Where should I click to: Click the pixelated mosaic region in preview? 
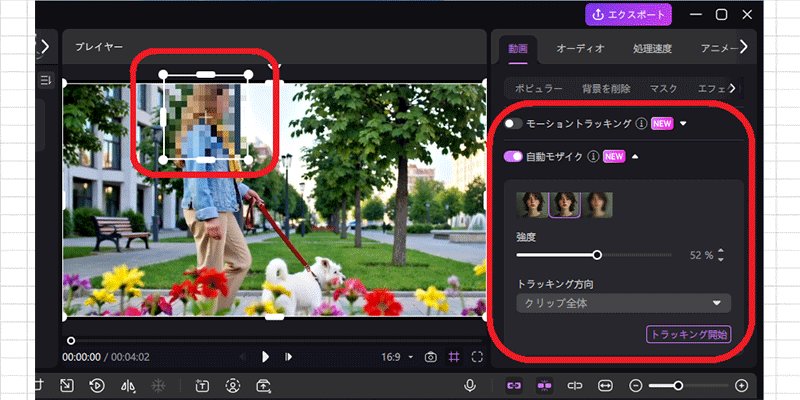pos(206,118)
